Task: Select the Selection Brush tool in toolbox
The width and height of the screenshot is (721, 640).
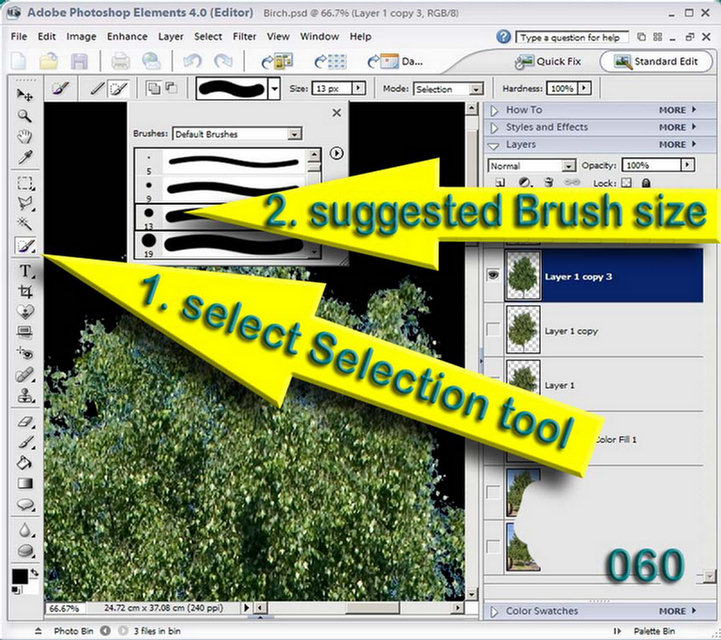Action: pyautogui.click(x=25, y=246)
